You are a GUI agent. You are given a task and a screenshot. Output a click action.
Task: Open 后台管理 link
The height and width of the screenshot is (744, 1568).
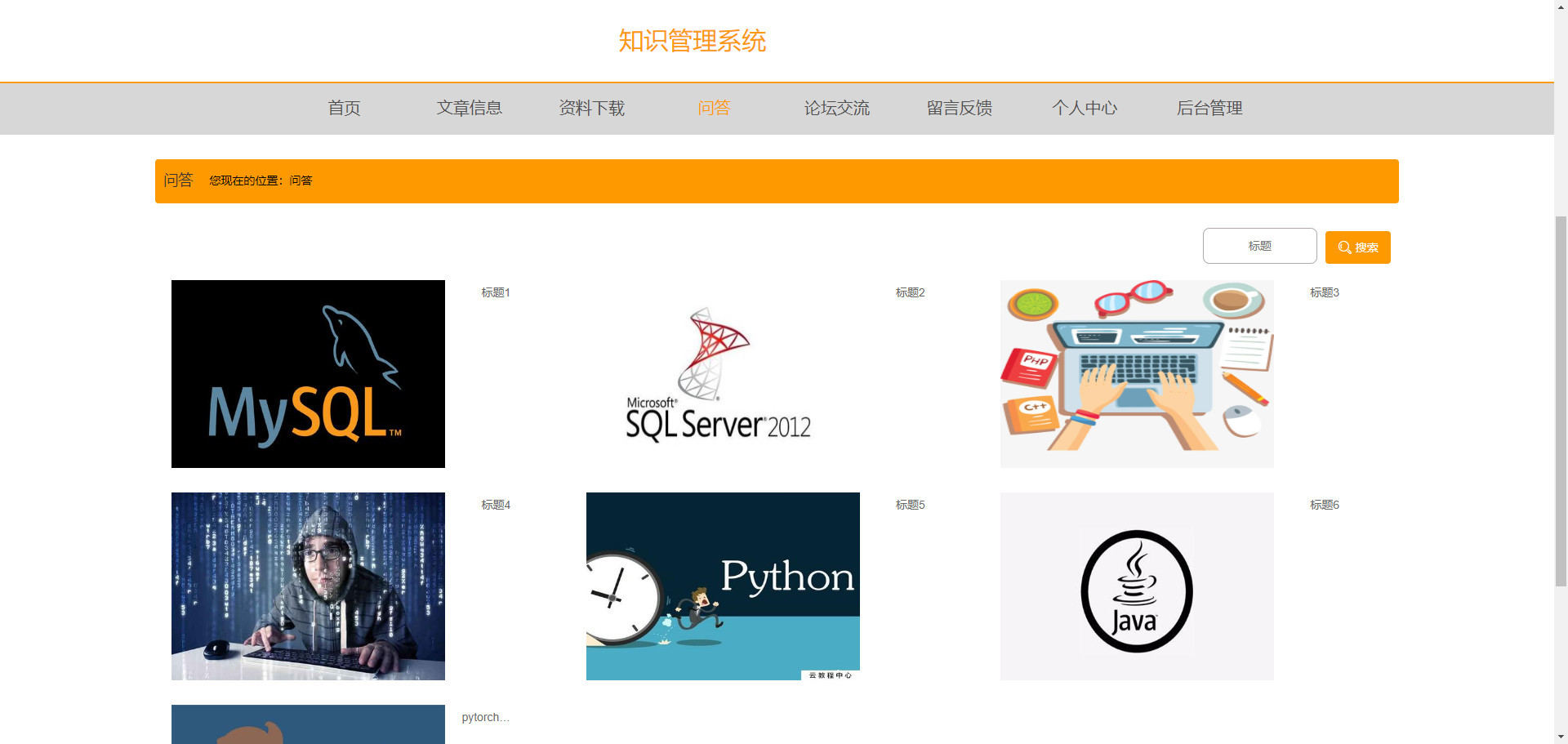[1209, 108]
